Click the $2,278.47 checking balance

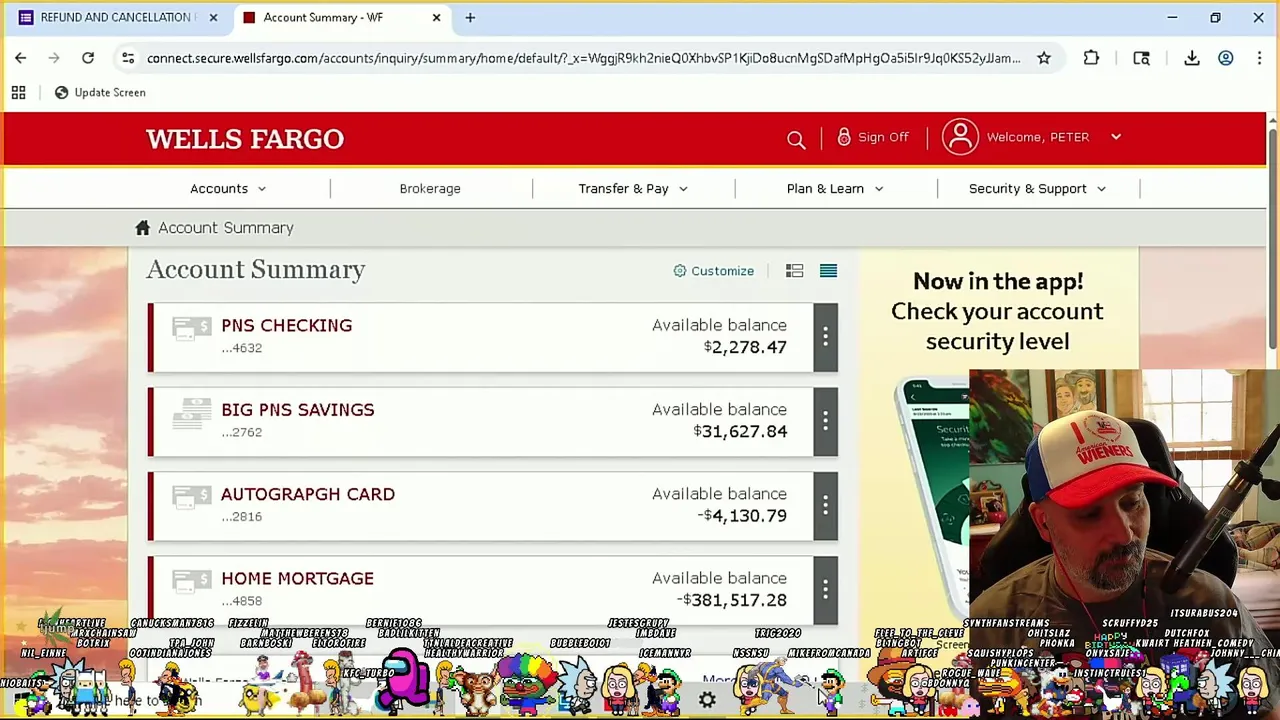[745, 347]
